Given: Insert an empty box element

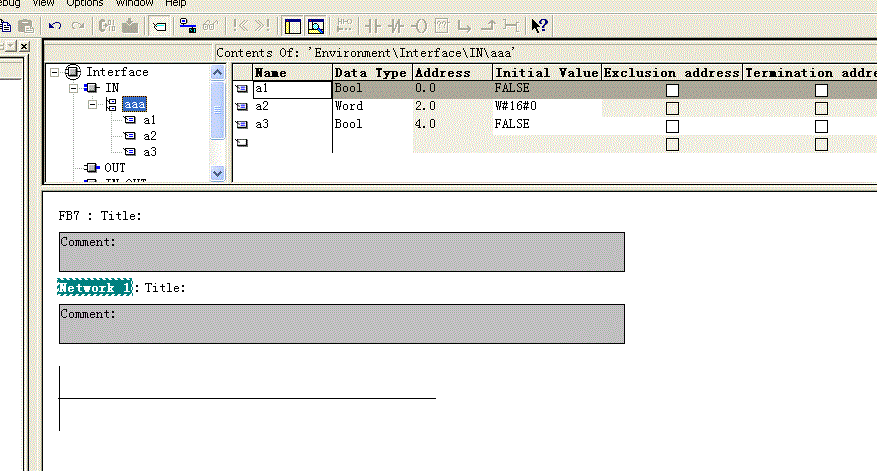Looking at the screenshot, I should pos(441,26).
